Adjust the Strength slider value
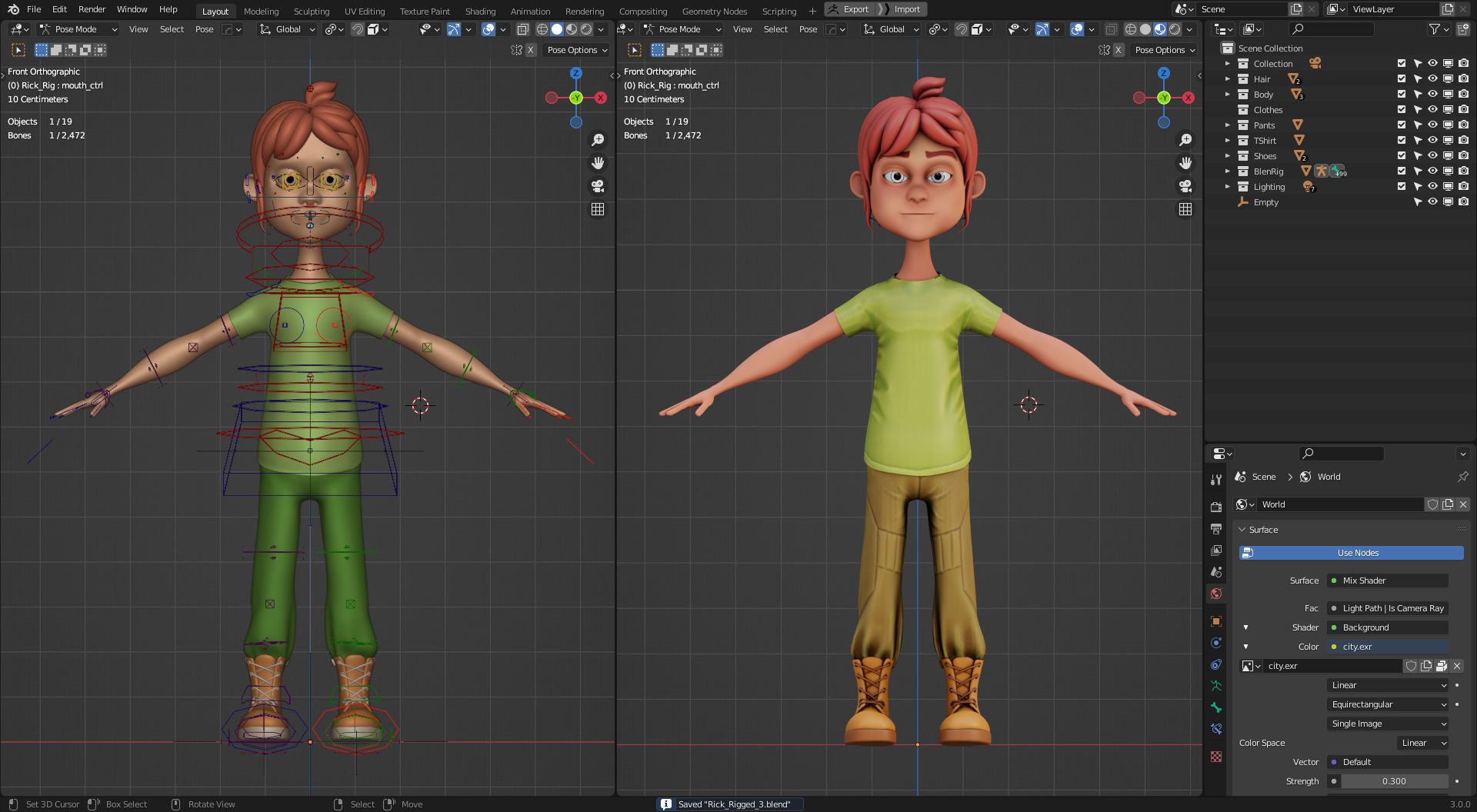Image resolution: width=1477 pixels, height=812 pixels. coord(1393,781)
